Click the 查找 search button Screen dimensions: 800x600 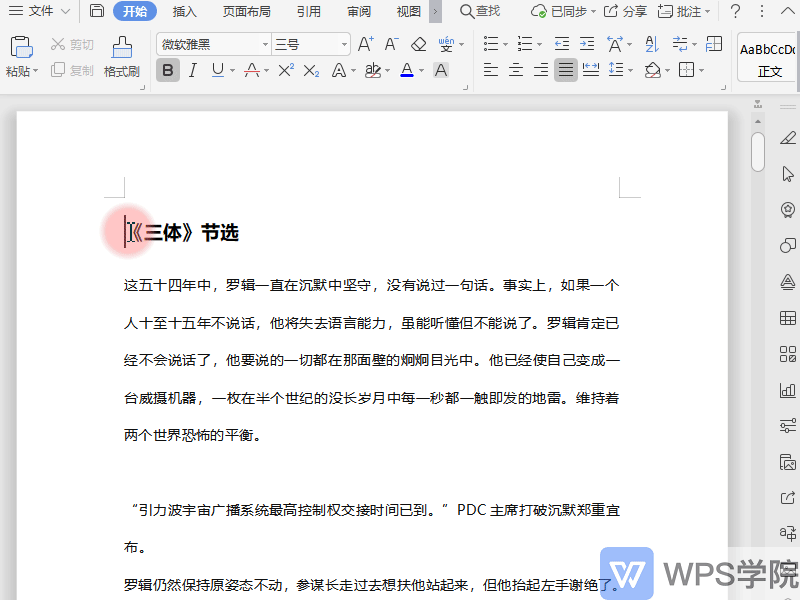coord(480,11)
